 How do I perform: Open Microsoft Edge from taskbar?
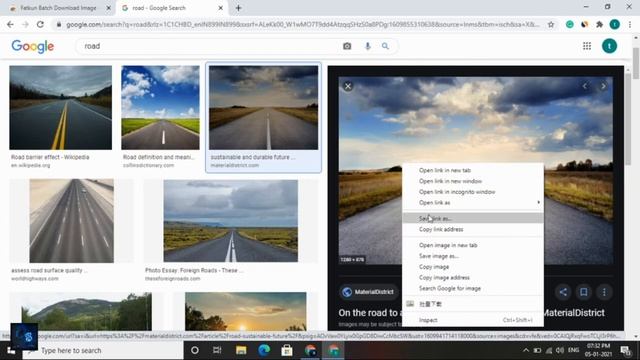pyautogui.click(x=264, y=350)
